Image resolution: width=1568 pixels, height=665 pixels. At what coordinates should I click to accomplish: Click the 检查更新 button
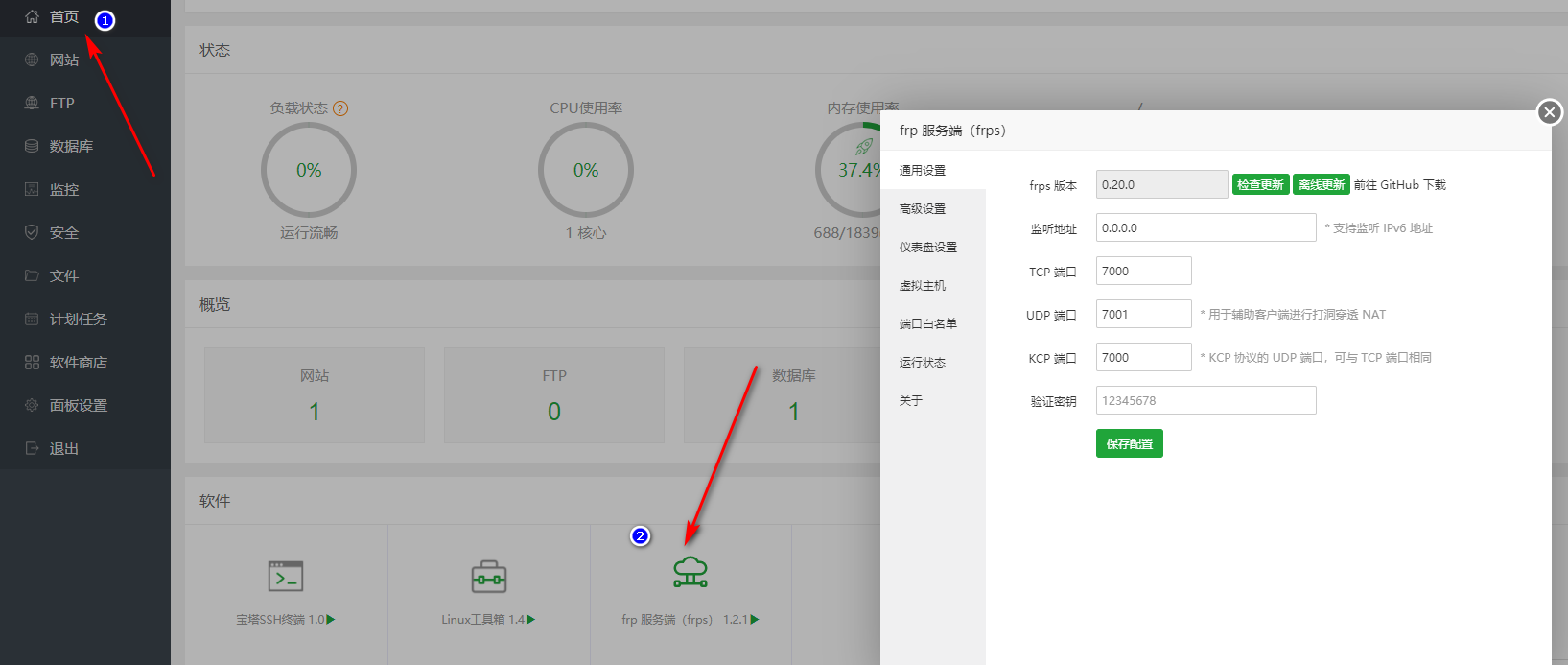[1260, 184]
